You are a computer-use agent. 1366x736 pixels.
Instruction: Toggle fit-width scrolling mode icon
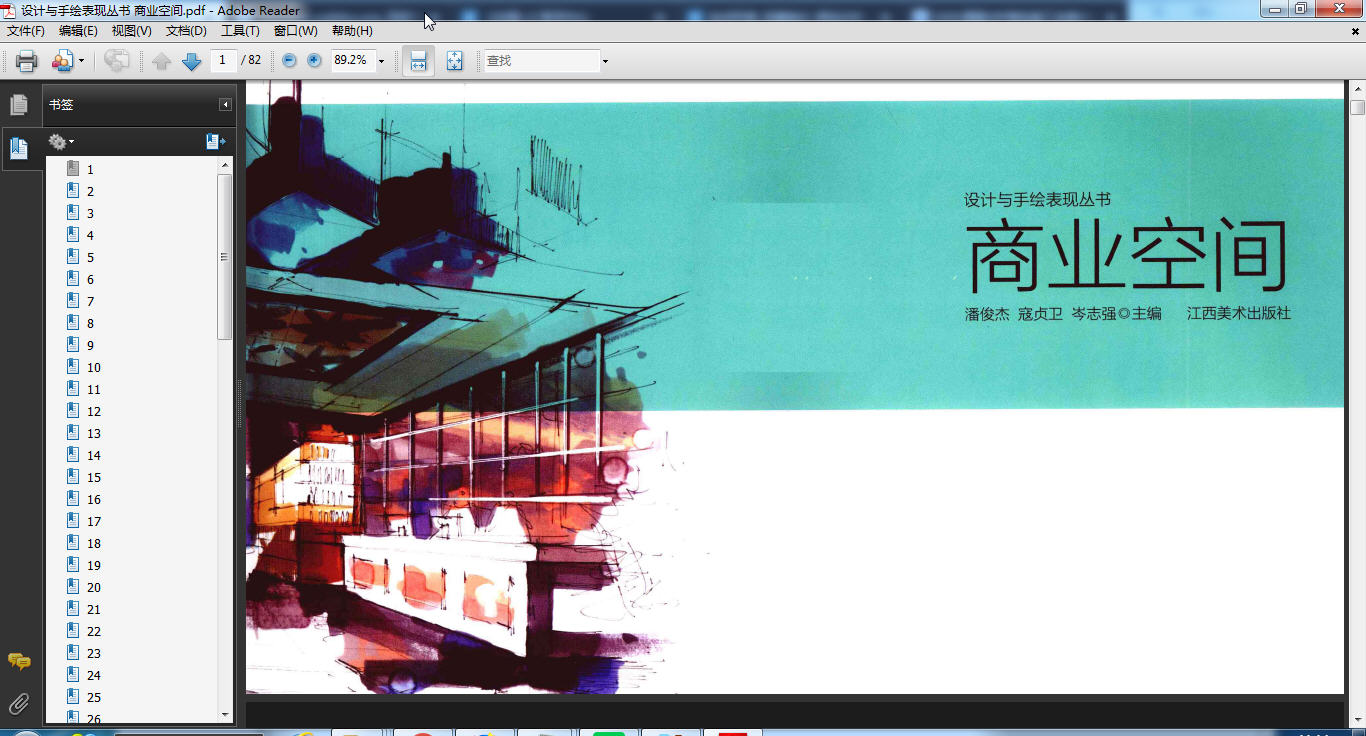coord(419,61)
